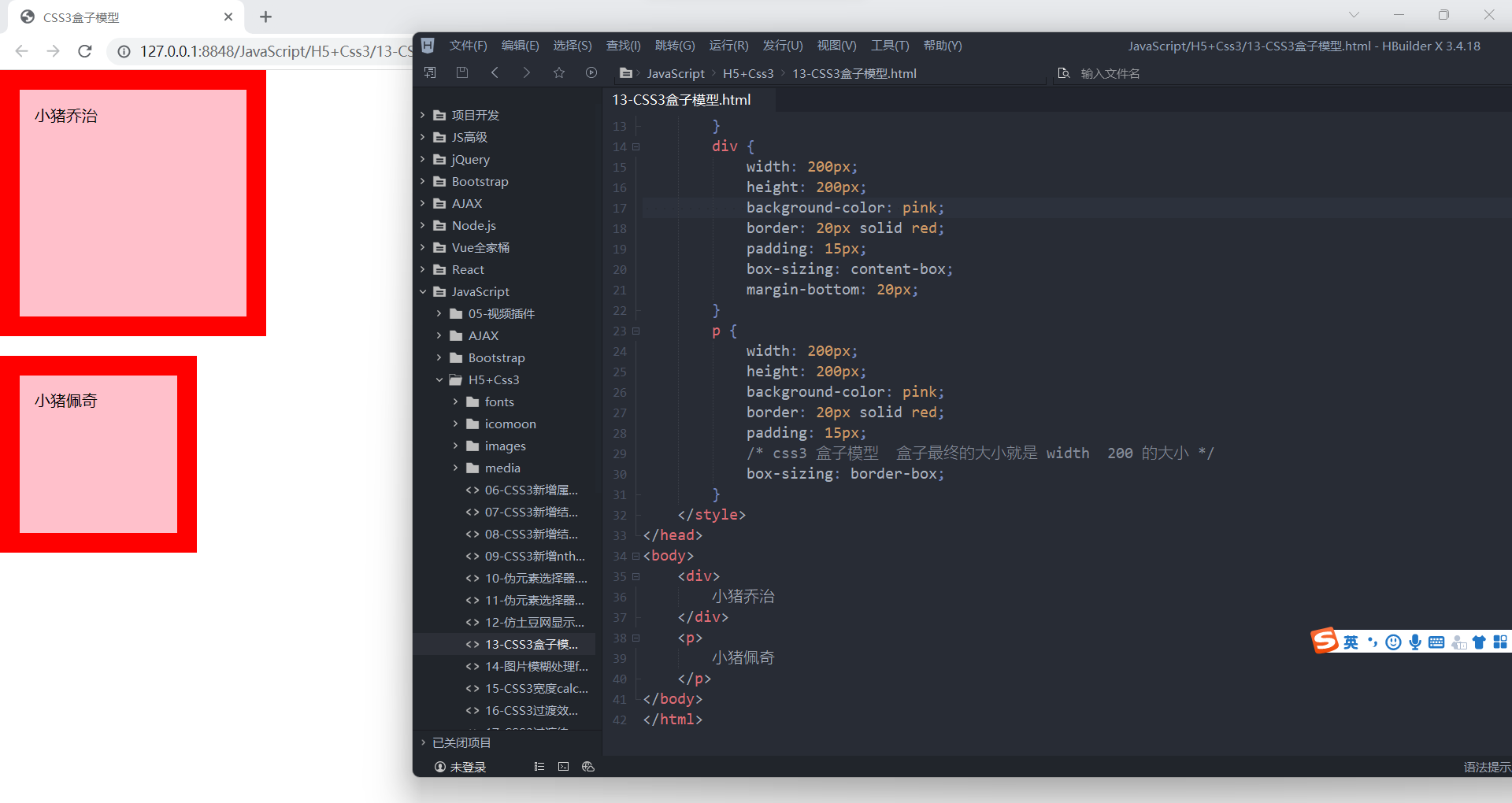Screen dimensions: 1512x803
Task: Change the Sogou input skin via shirt icon
Action: tap(1478, 642)
